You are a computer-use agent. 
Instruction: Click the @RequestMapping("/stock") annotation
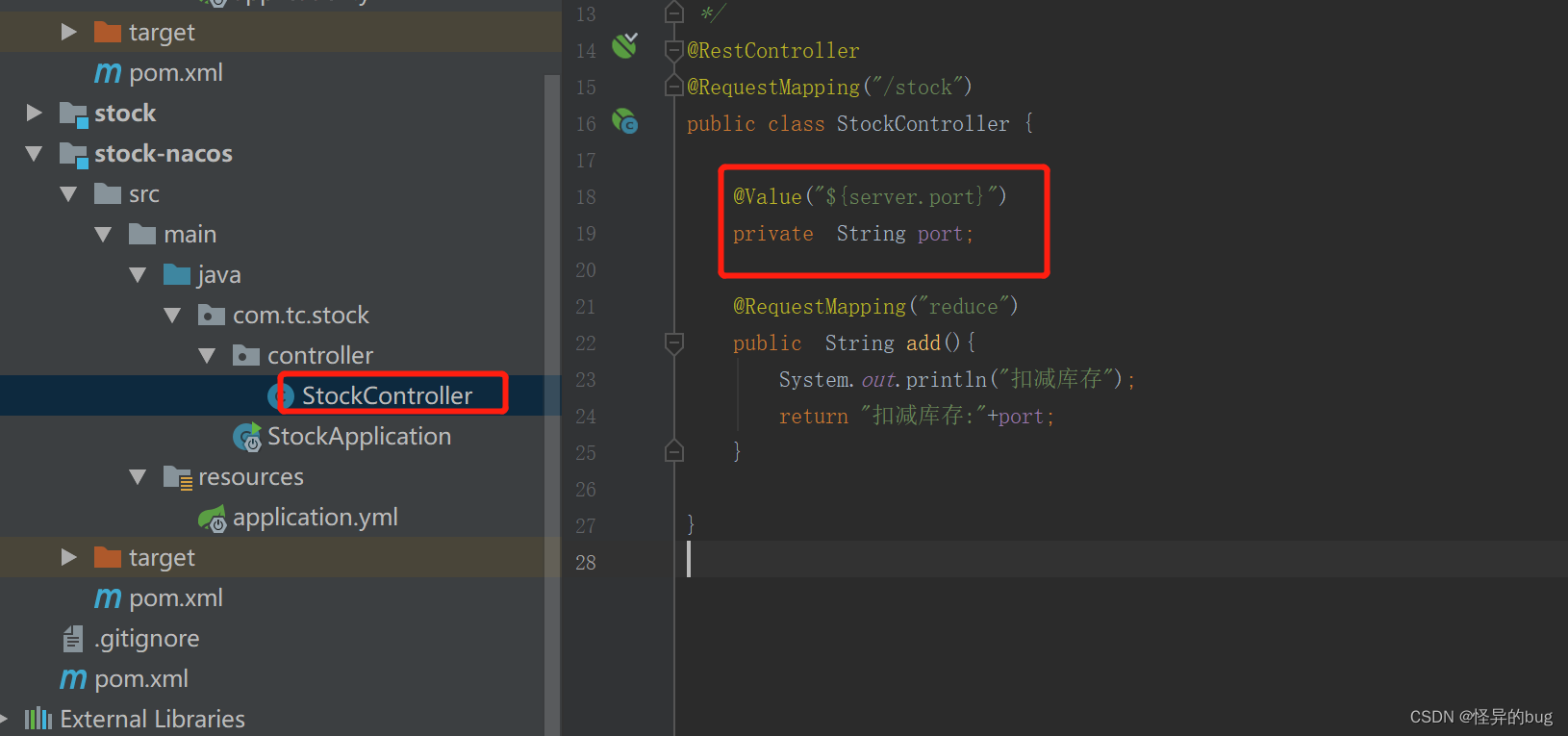pyautogui.click(x=829, y=88)
